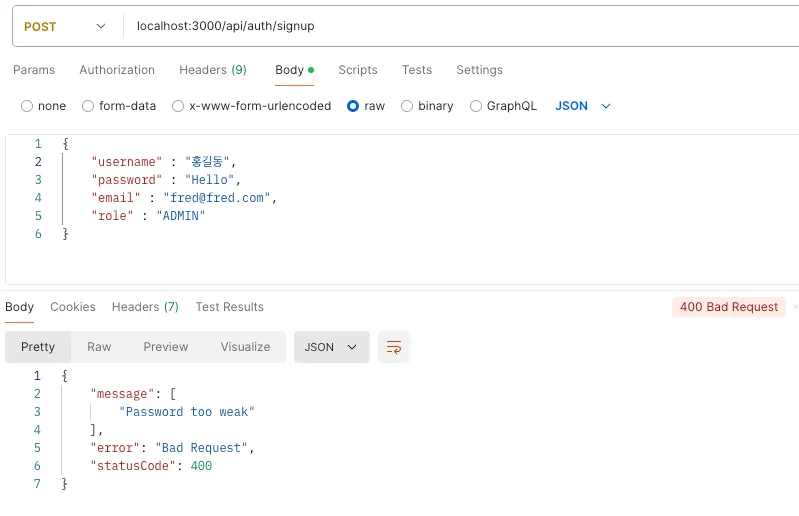Open the Authorization tab
Viewport: 799px width, 516px height.
click(117, 70)
